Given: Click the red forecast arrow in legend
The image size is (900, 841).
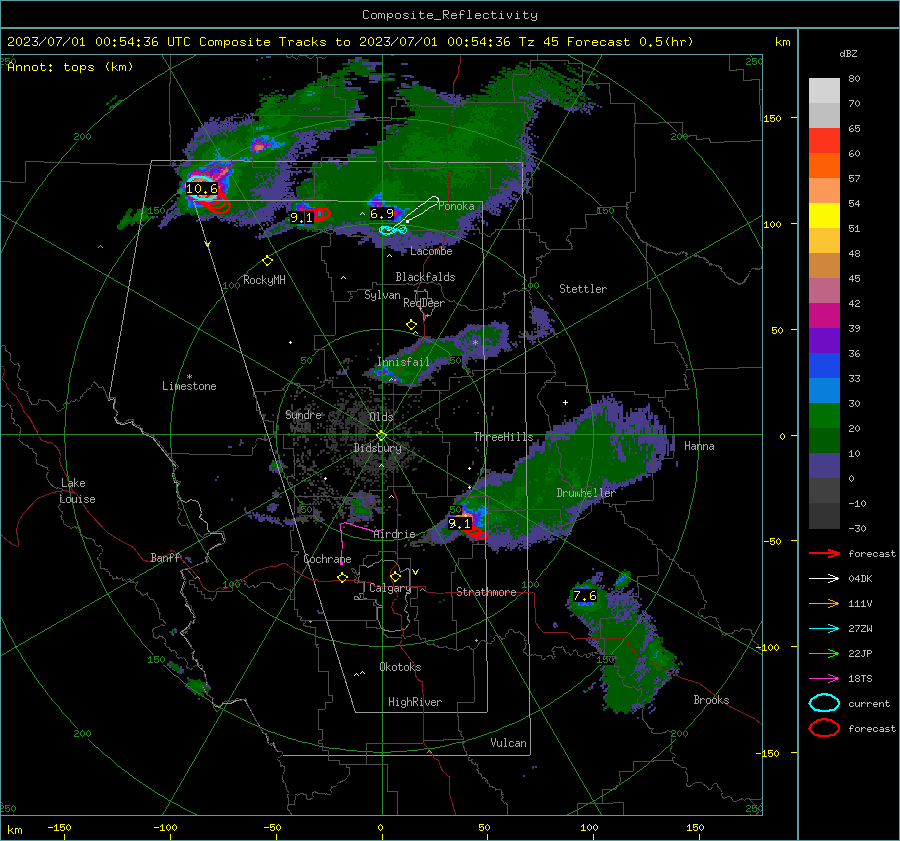Looking at the screenshot, I should (x=824, y=553).
